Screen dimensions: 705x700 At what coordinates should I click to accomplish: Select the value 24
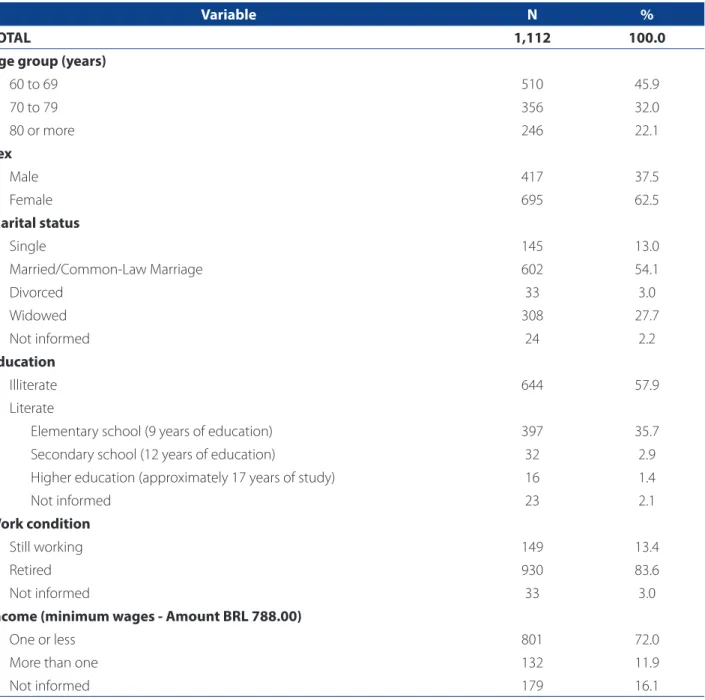tap(532, 339)
